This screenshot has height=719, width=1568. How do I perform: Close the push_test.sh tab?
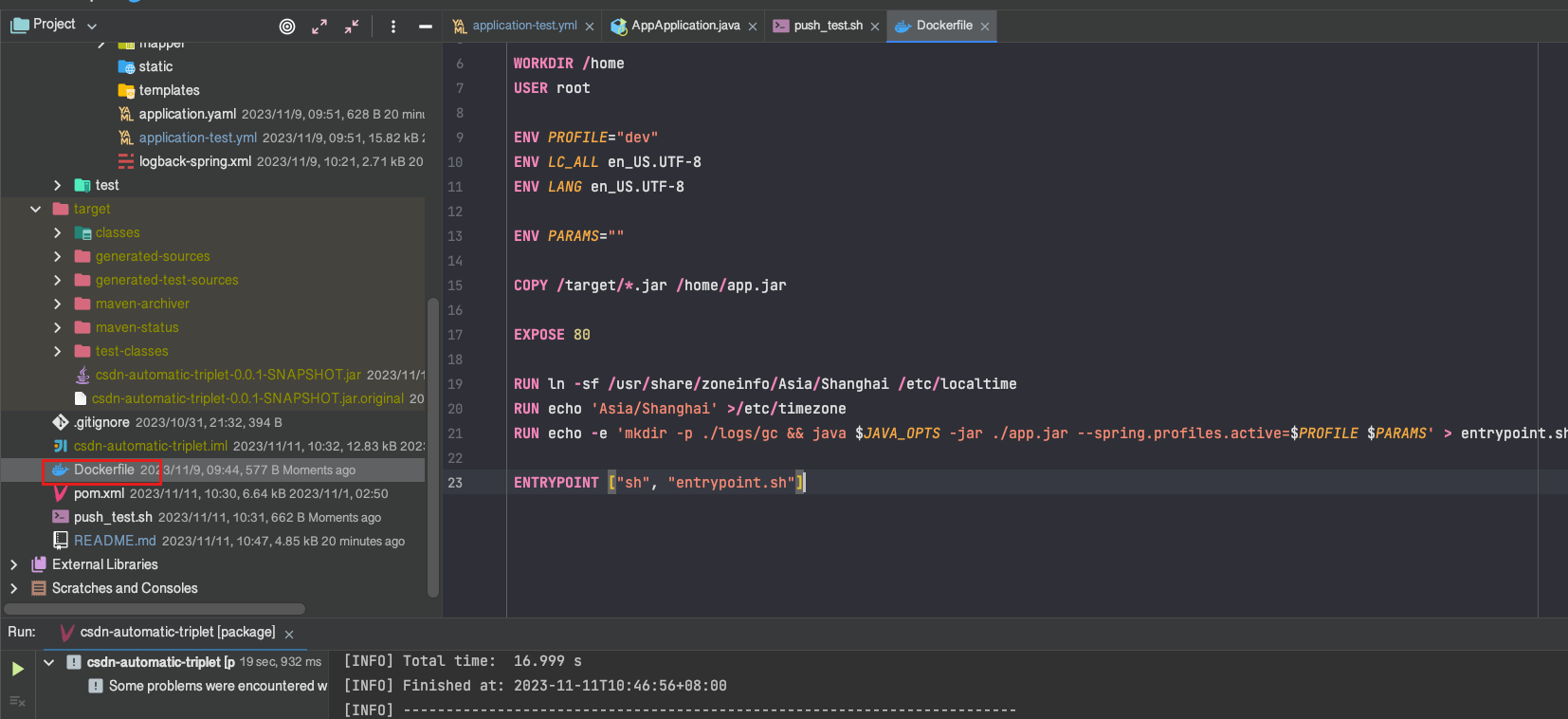(875, 27)
